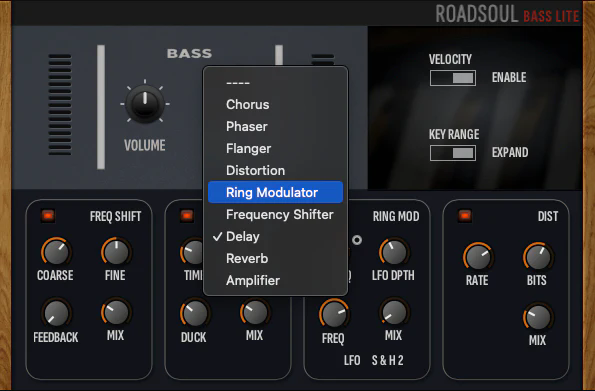The height and width of the screenshot is (391, 595).
Task: Select Amplifier from the effect list
Action: point(275,281)
